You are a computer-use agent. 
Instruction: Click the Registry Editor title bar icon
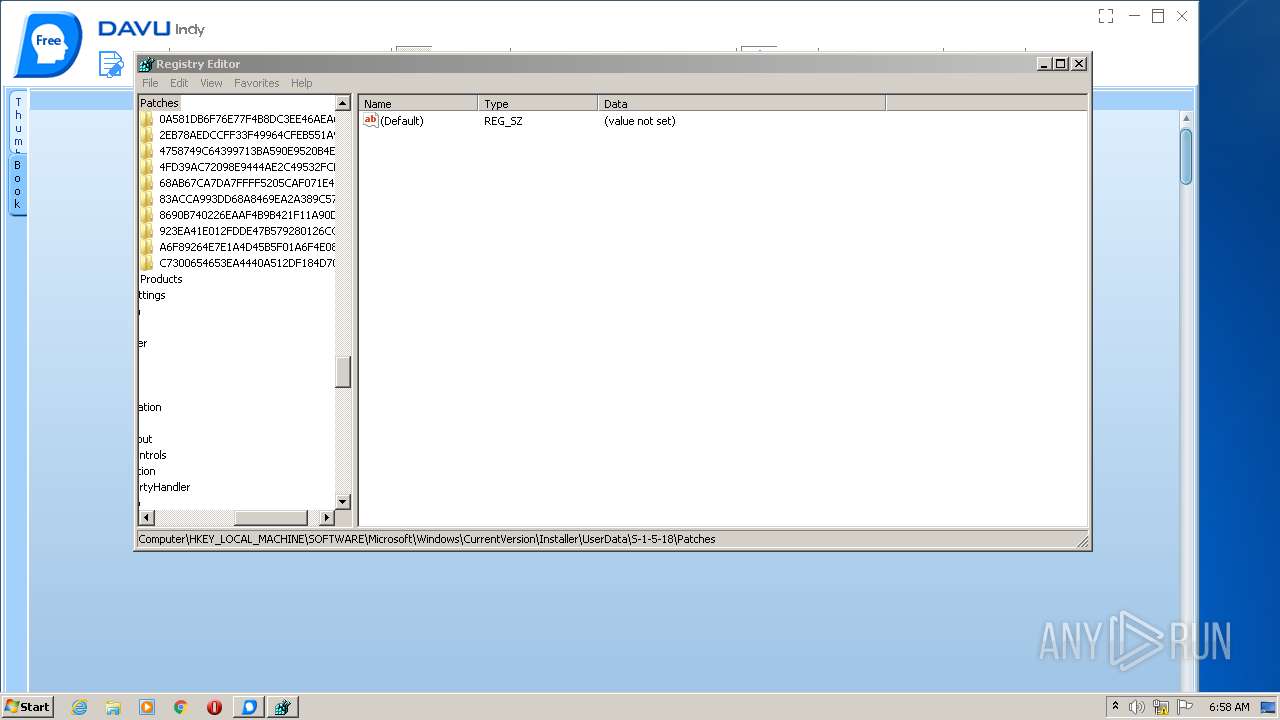(146, 64)
